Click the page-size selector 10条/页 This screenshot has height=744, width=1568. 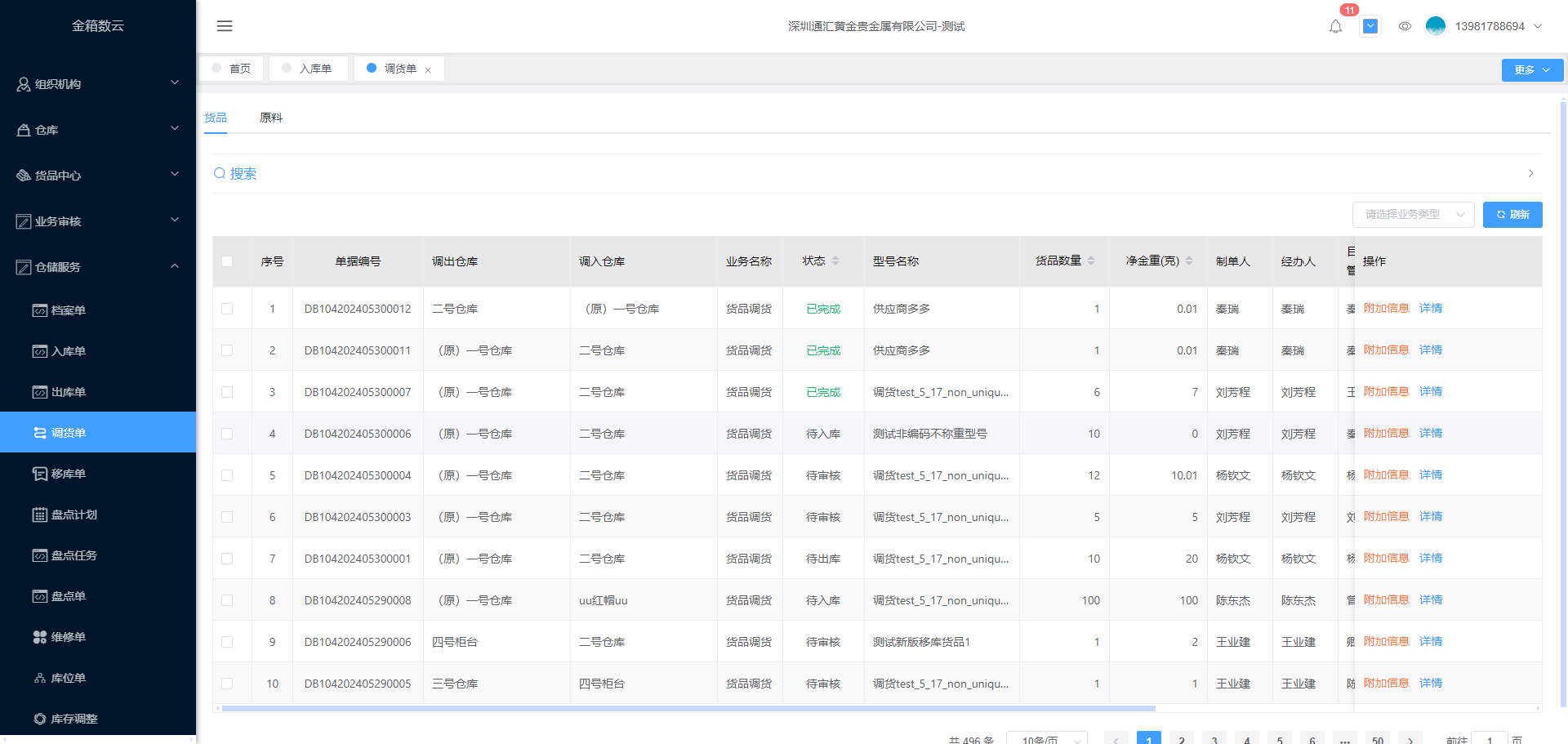coord(1047,738)
